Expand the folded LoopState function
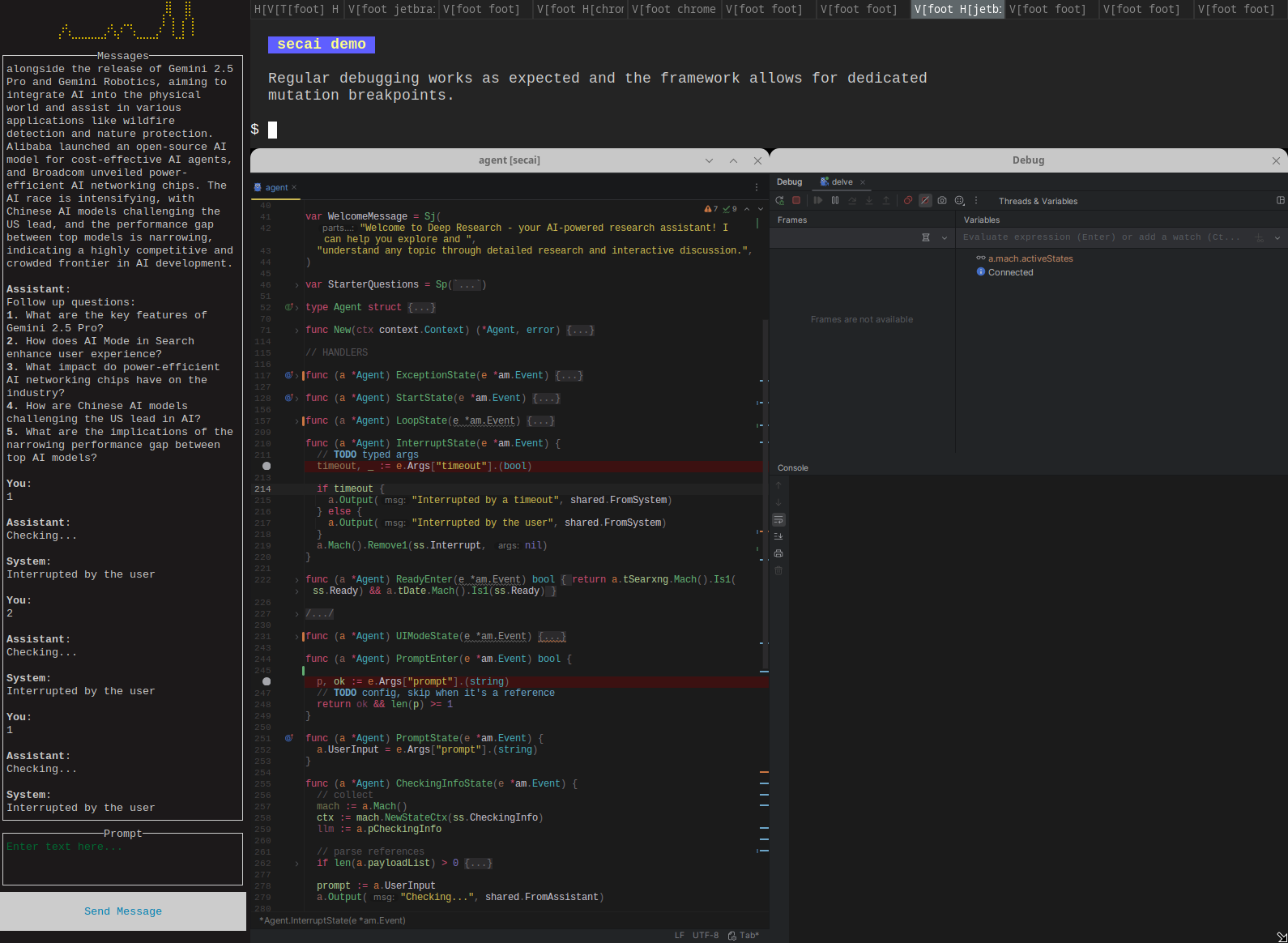The width and height of the screenshot is (1288, 943). pos(296,421)
